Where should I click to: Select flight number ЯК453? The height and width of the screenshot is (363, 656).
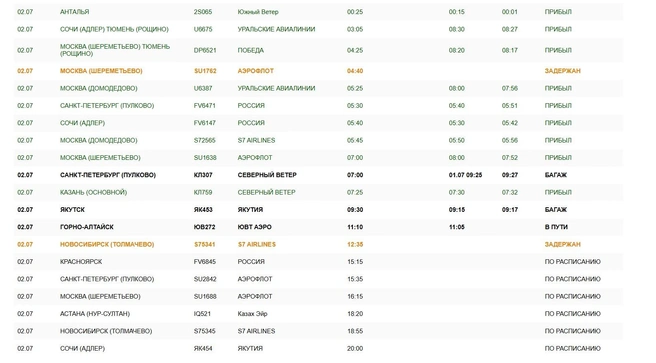(x=203, y=210)
